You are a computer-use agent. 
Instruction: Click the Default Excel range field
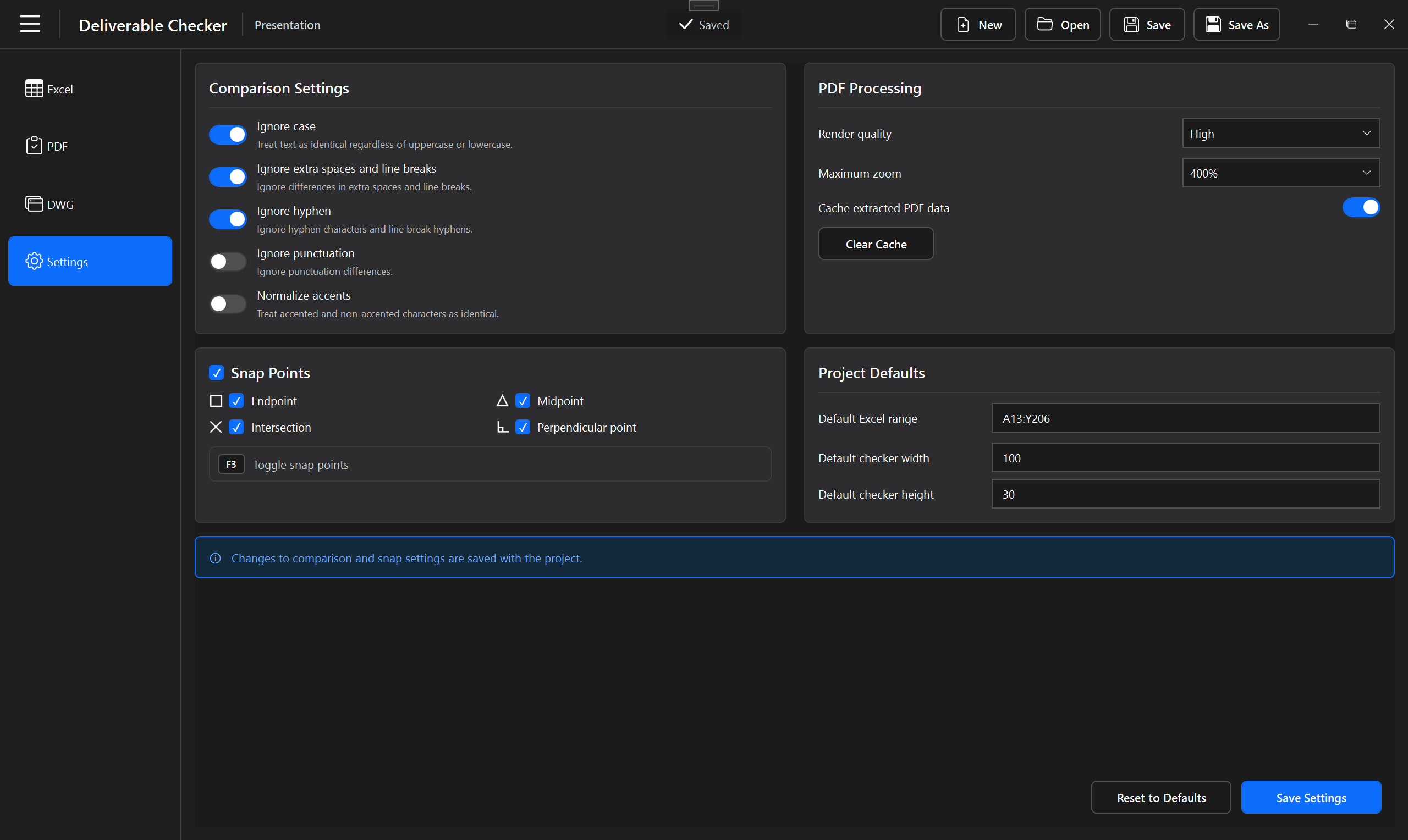coord(1185,418)
